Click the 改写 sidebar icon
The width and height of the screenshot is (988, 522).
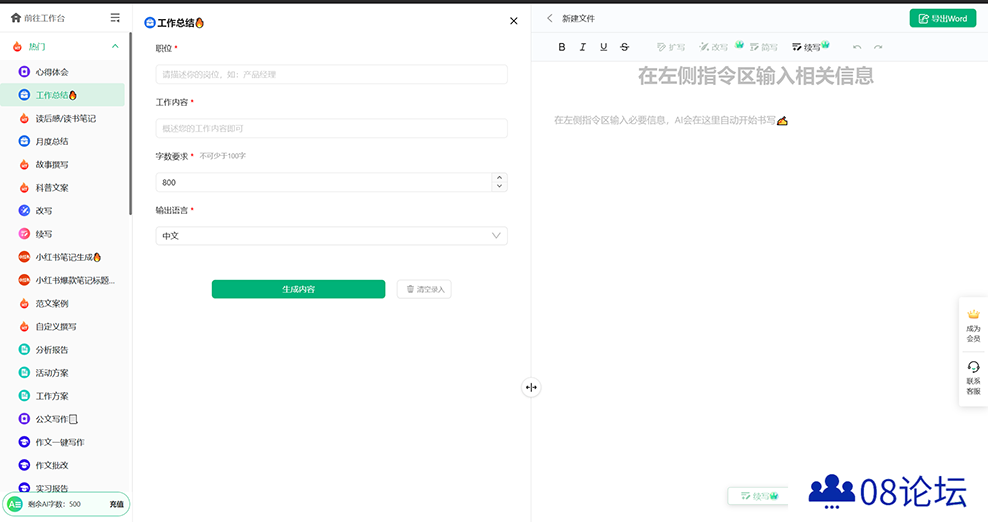pyautogui.click(x=24, y=211)
